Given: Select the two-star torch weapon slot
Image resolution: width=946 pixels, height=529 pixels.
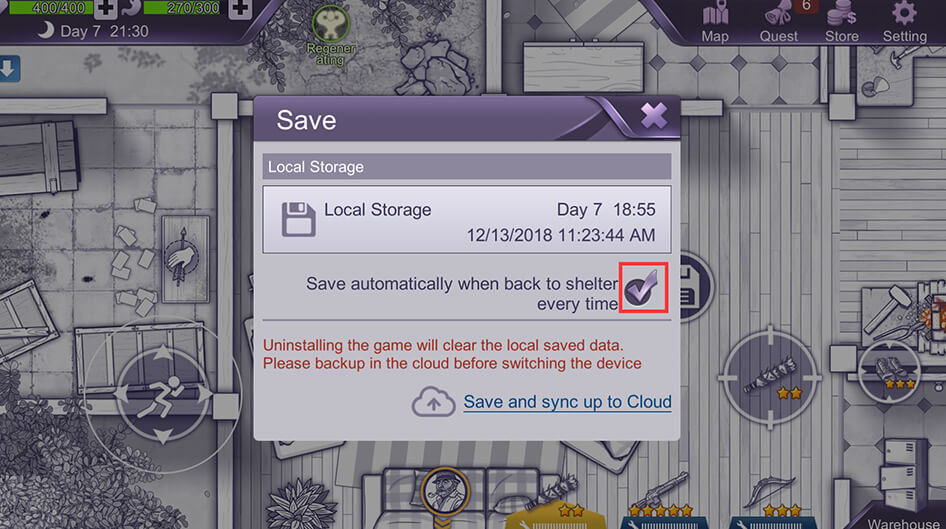Looking at the screenshot, I should [770, 378].
